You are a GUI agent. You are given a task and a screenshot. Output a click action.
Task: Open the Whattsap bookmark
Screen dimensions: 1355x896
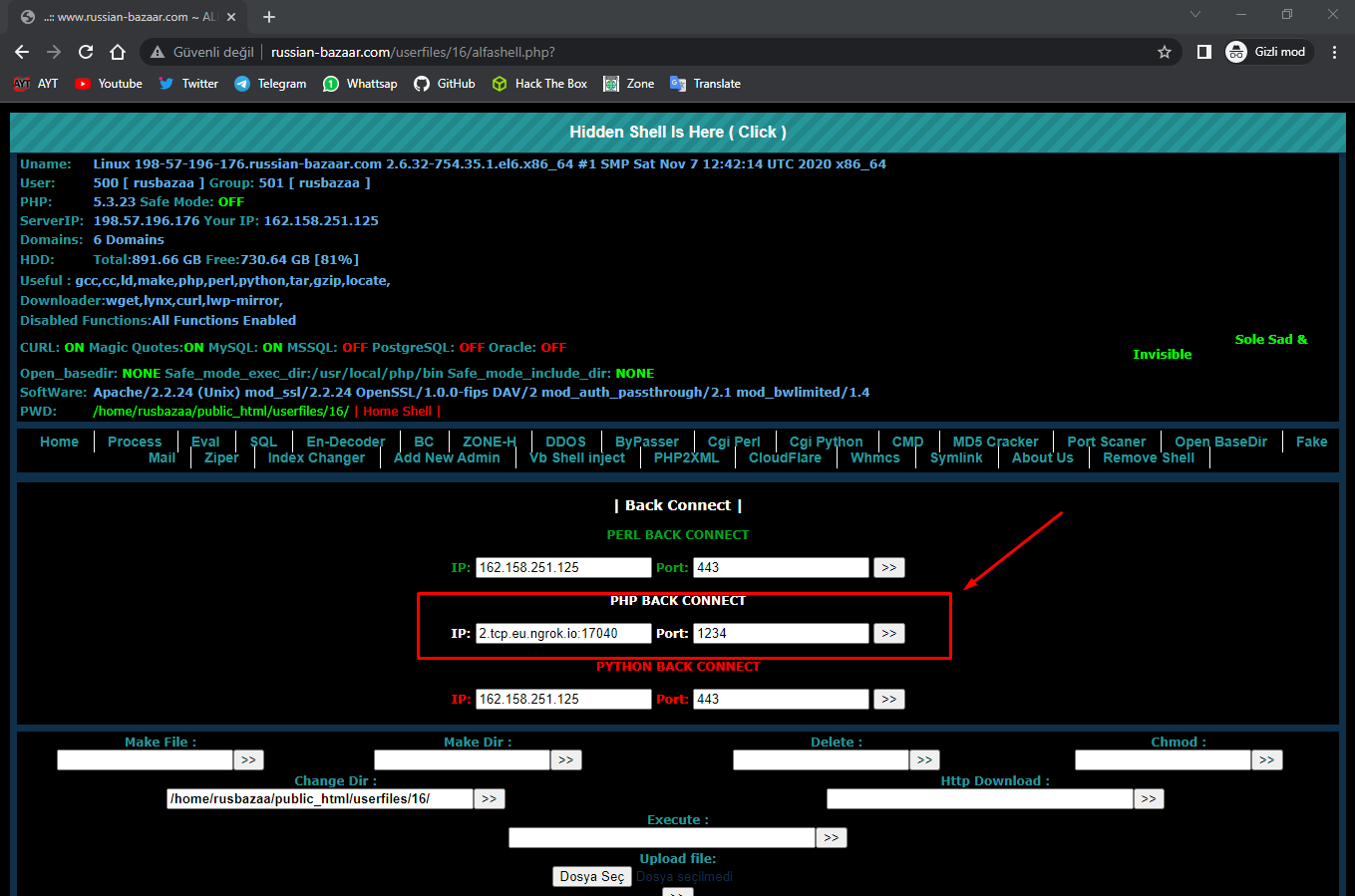360,84
